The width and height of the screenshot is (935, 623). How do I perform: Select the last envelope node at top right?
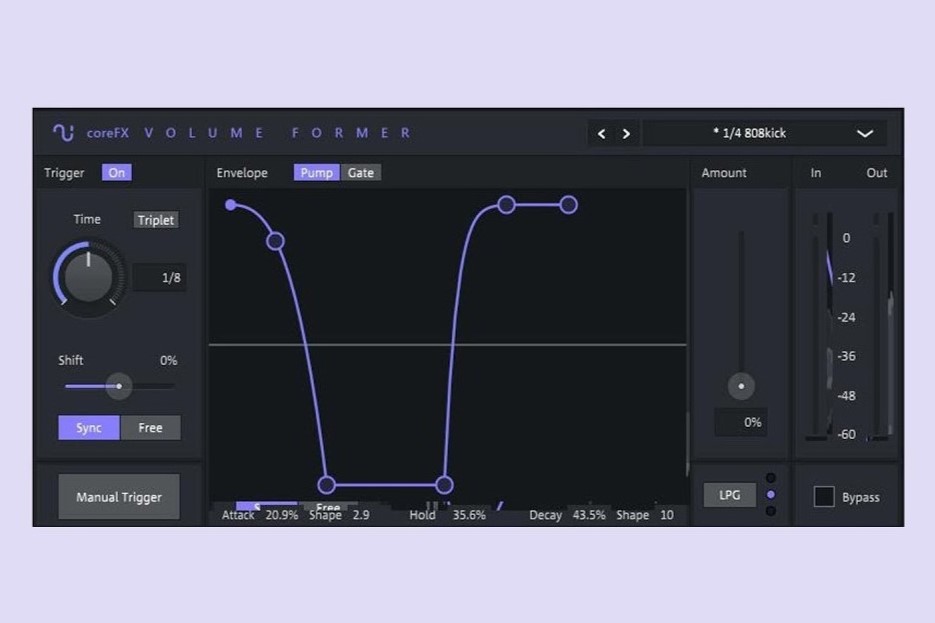568,205
